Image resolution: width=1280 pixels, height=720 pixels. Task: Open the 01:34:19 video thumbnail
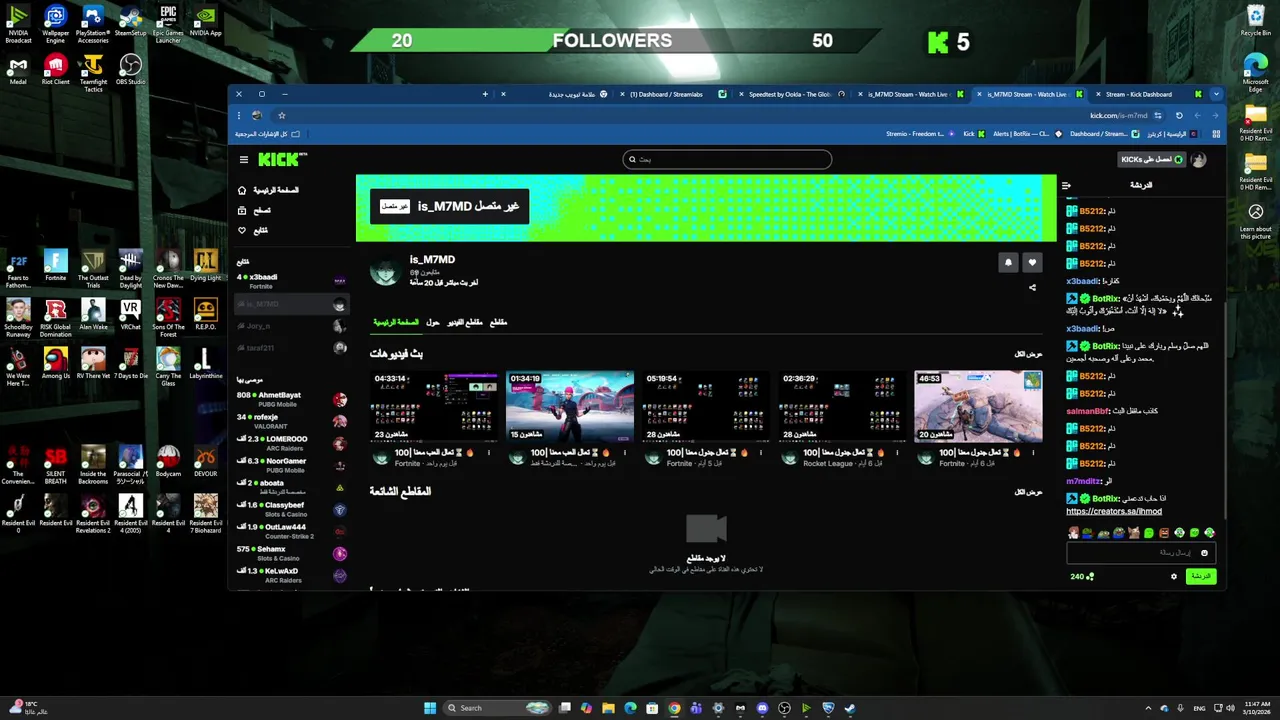570,406
